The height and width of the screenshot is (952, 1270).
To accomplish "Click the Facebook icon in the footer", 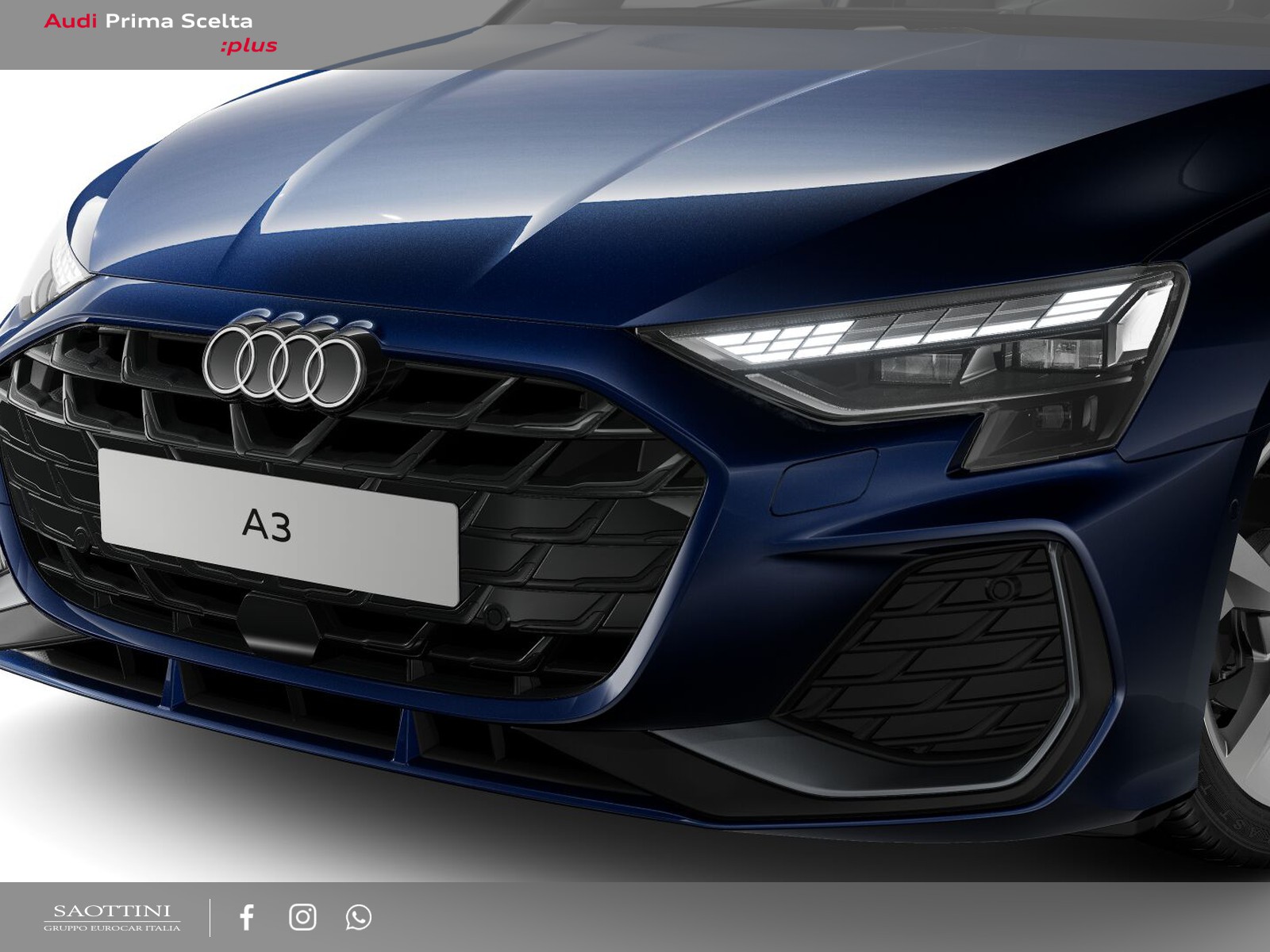I will [x=247, y=917].
